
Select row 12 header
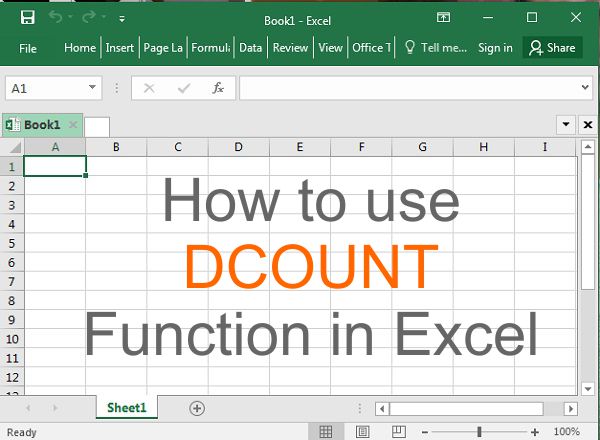(x=12, y=378)
